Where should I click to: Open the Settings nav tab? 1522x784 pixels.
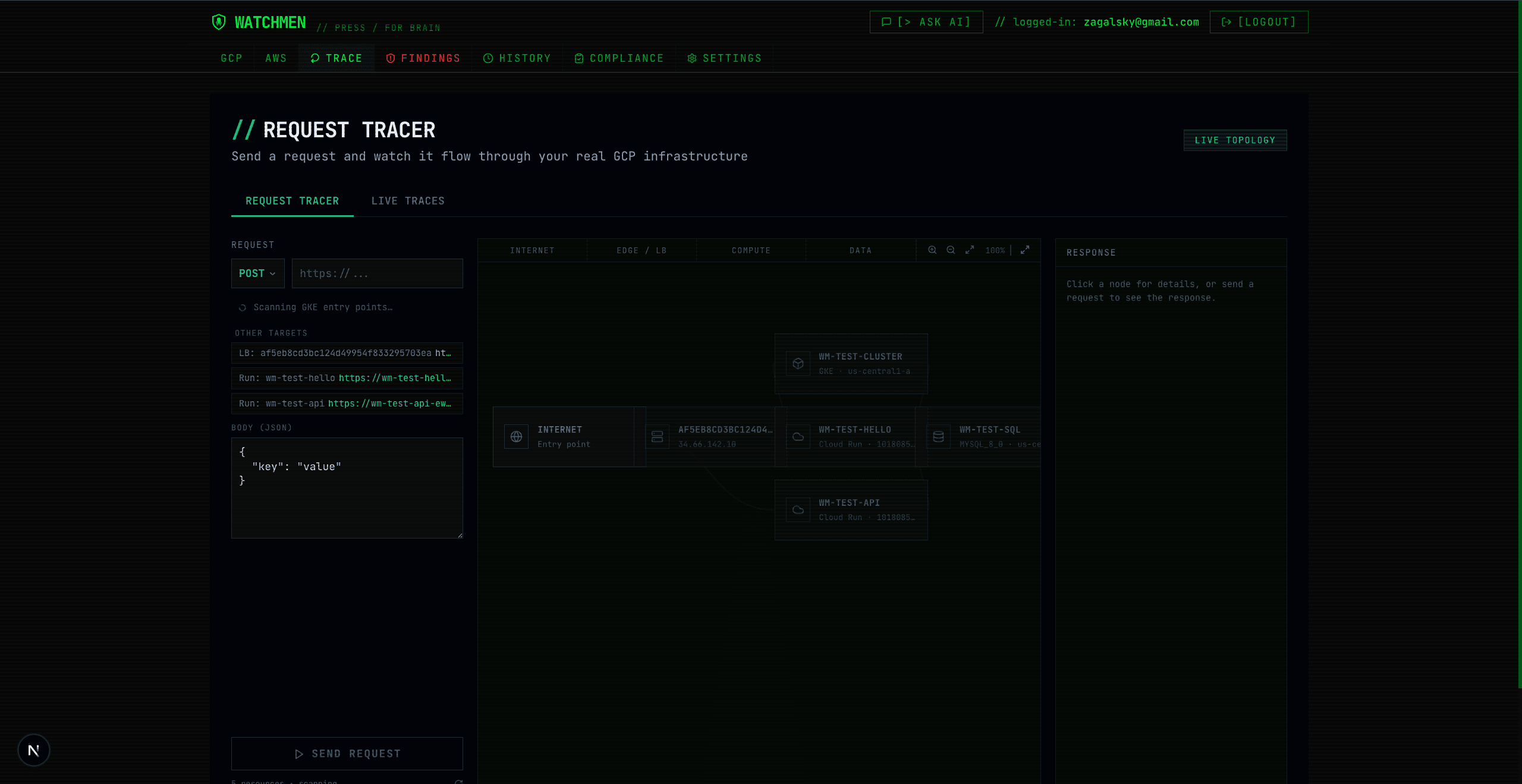tap(725, 58)
